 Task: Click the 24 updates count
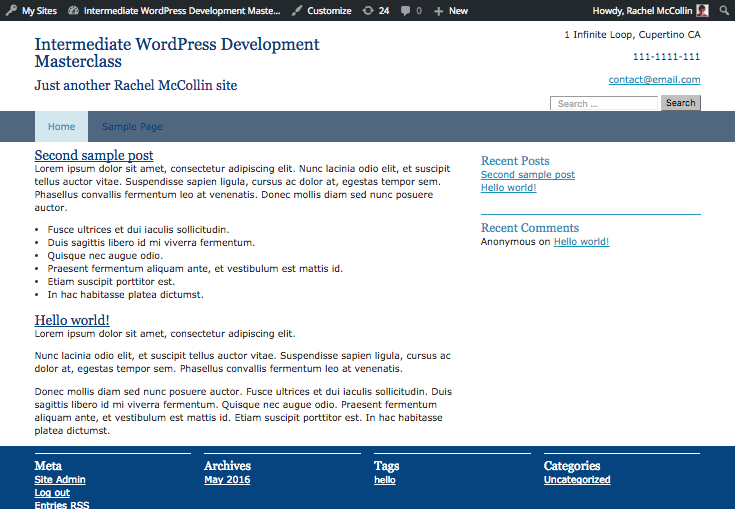[384, 10]
